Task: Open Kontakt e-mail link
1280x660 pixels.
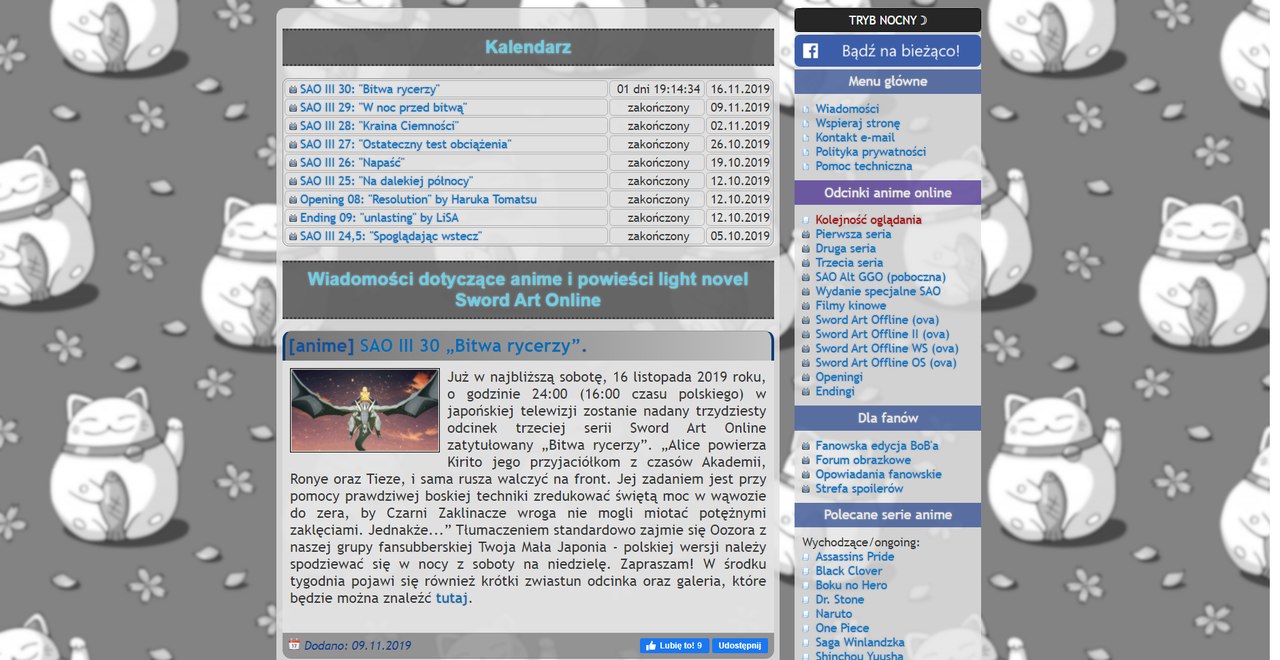Action: click(x=855, y=137)
